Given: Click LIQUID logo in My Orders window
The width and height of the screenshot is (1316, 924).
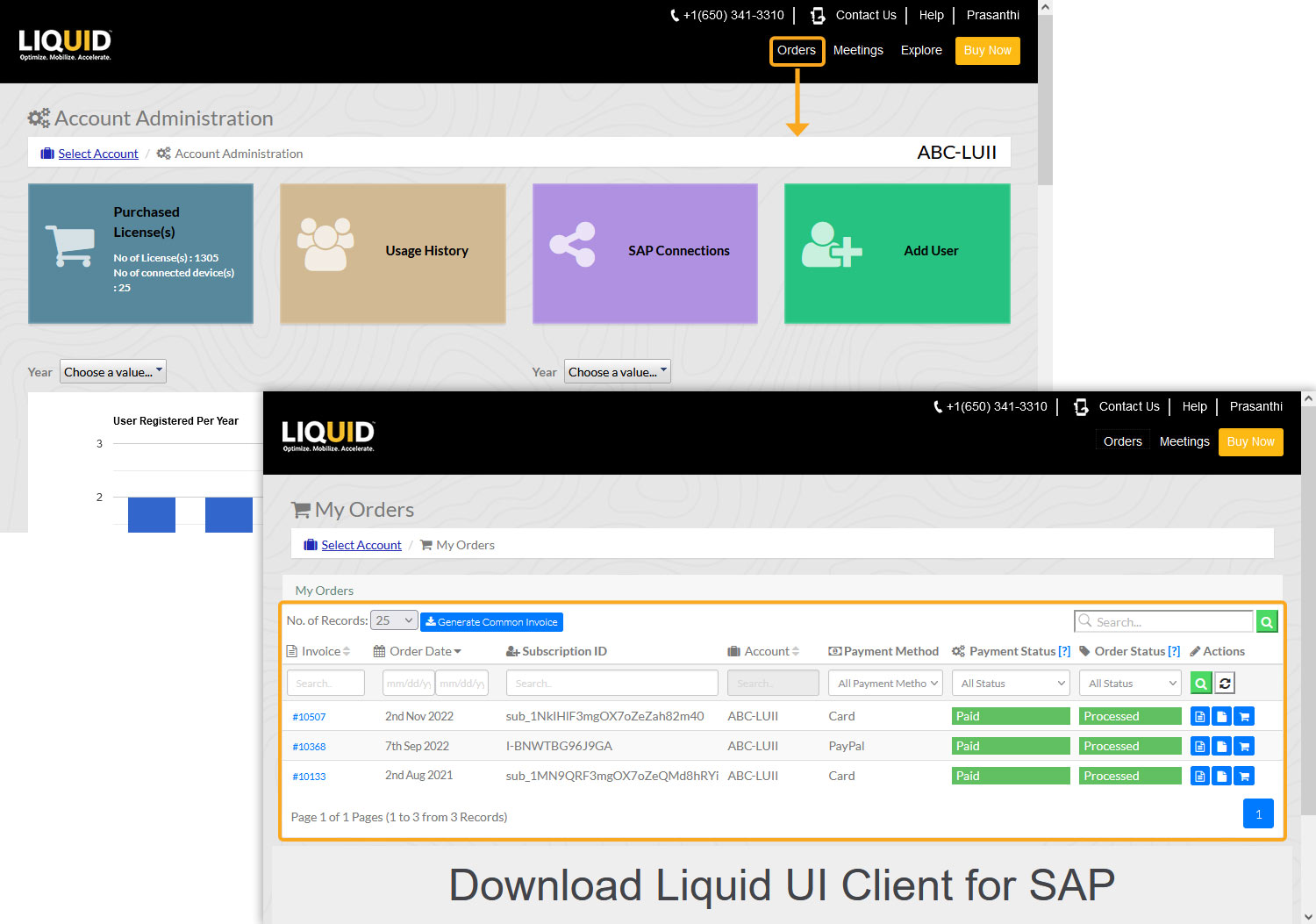Looking at the screenshot, I should click(x=329, y=435).
